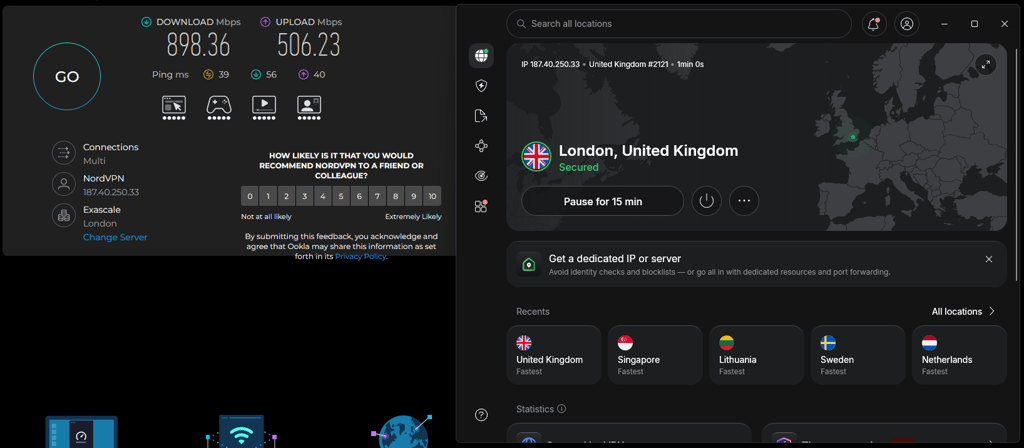Connect to recent United Kingdom
The image size is (1024, 448).
[554, 355]
